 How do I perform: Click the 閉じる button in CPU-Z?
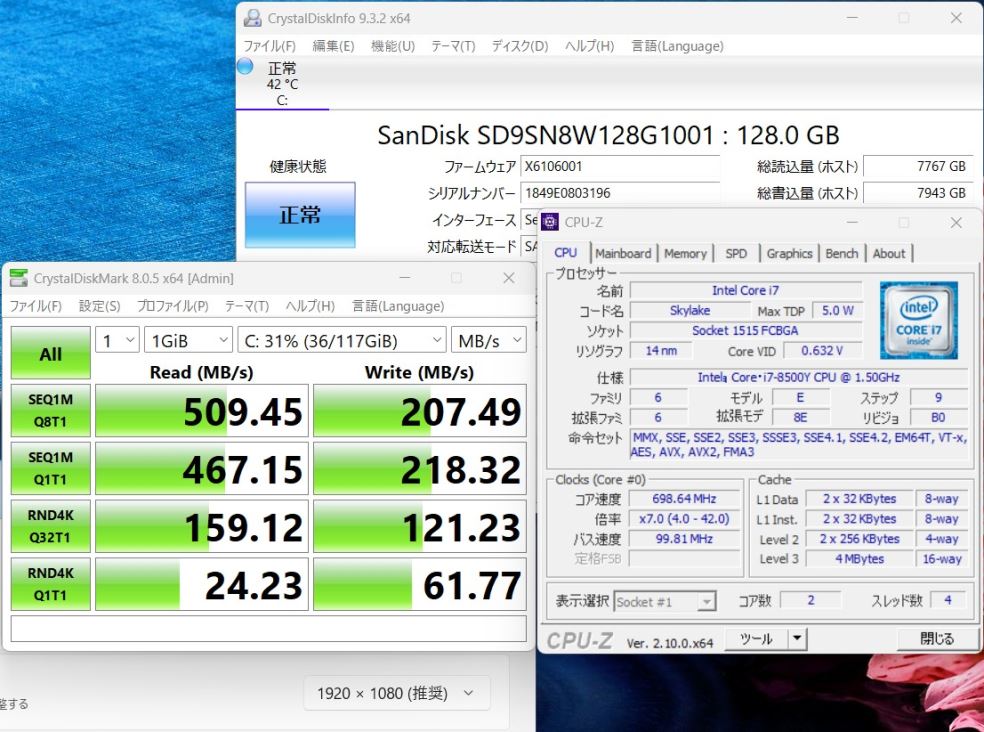pos(937,639)
